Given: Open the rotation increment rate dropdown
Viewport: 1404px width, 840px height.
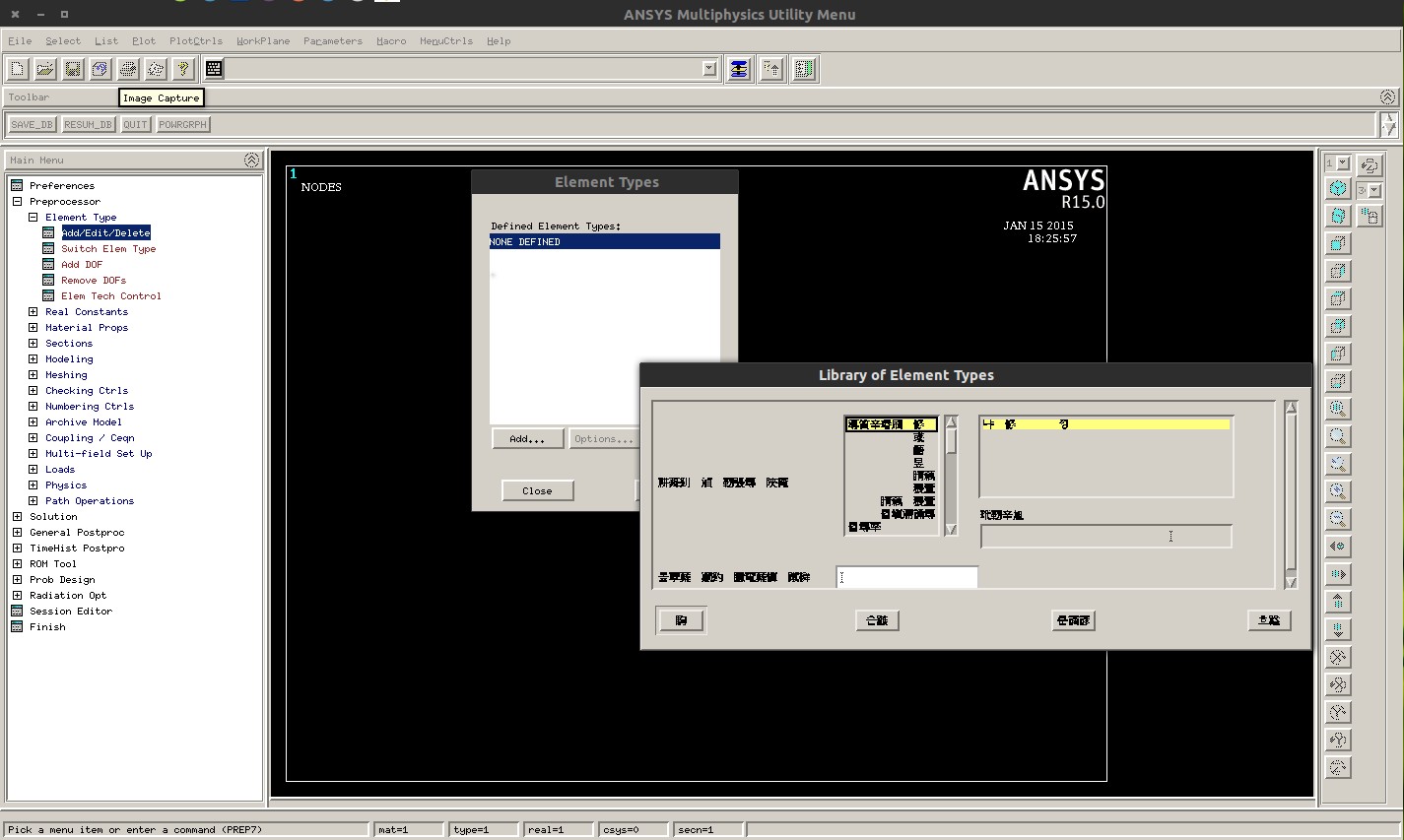Looking at the screenshot, I should coord(1375,190).
